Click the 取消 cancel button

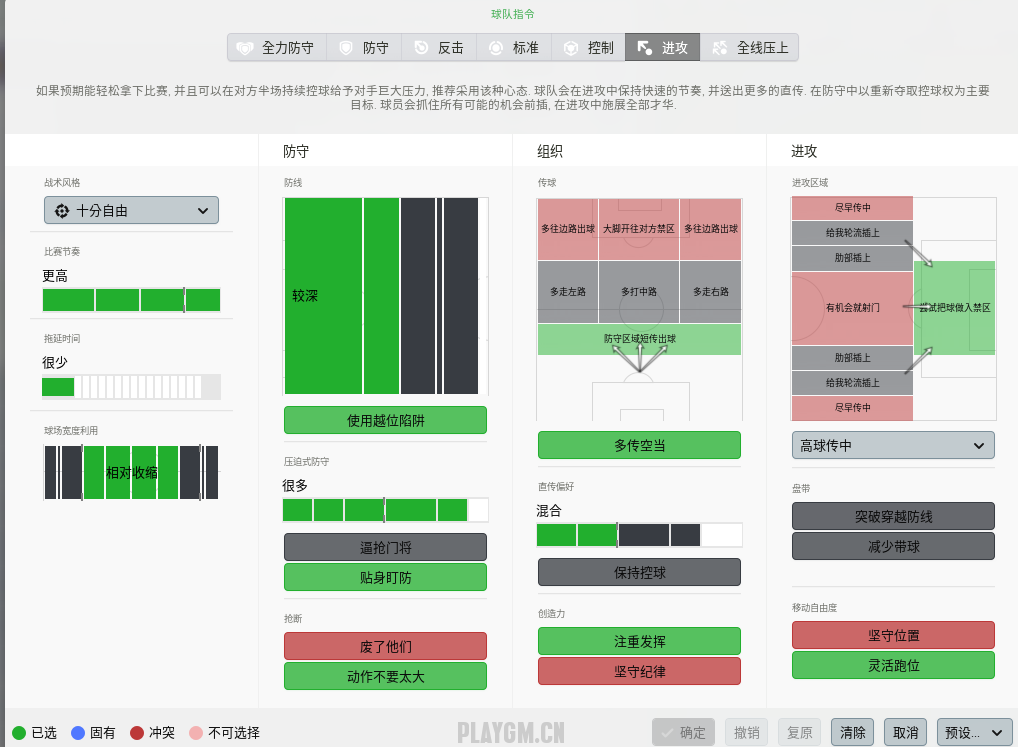905,733
